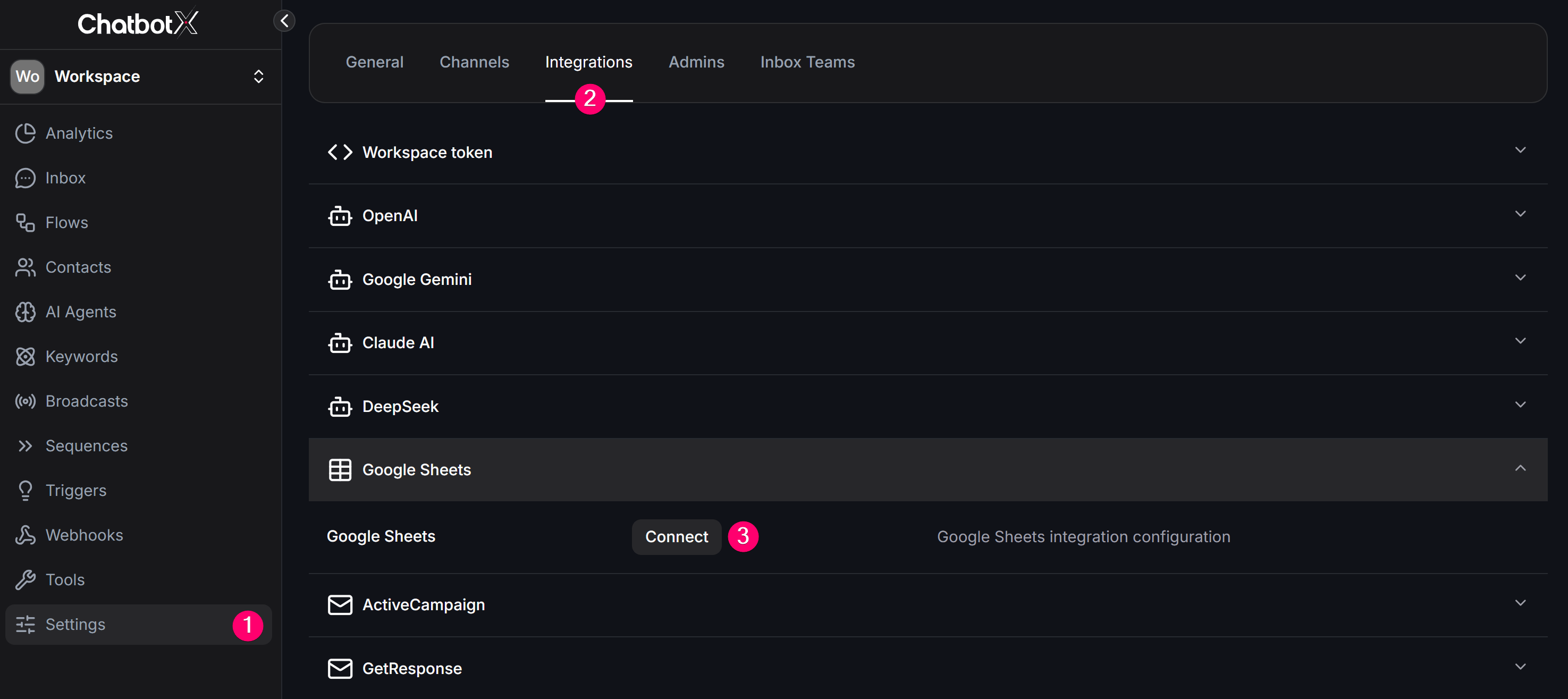
Task: Click the GetResponse envelope icon
Action: point(340,669)
